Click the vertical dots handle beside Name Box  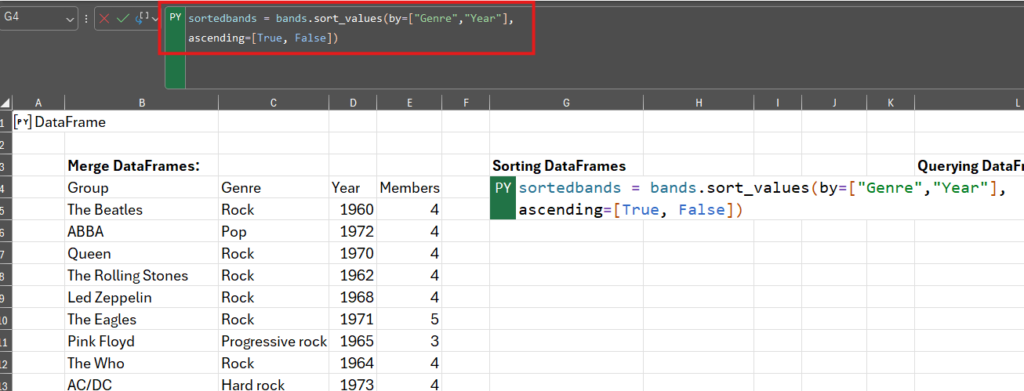tap(86, 20)
